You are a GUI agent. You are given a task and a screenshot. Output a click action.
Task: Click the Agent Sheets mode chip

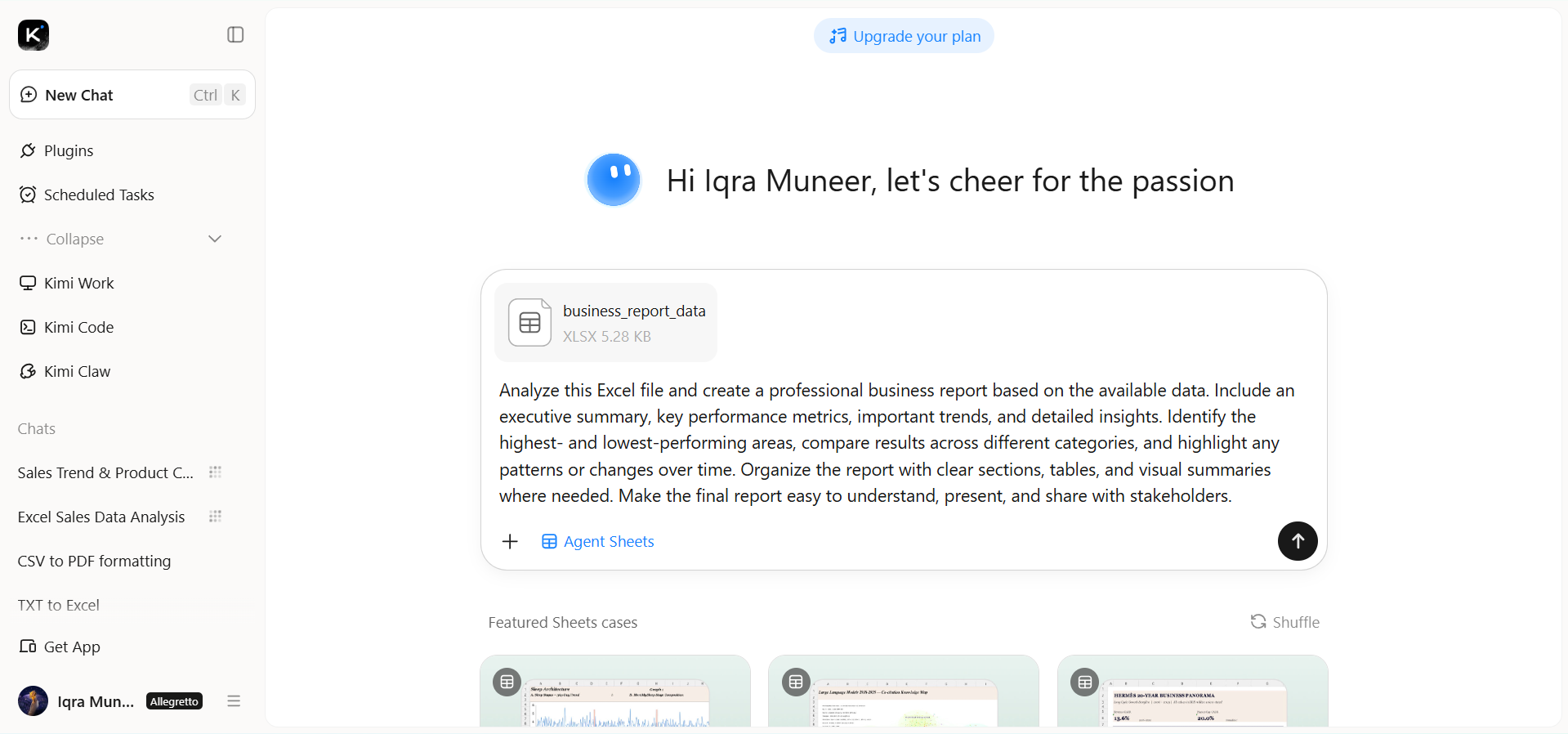click(598, 541)
